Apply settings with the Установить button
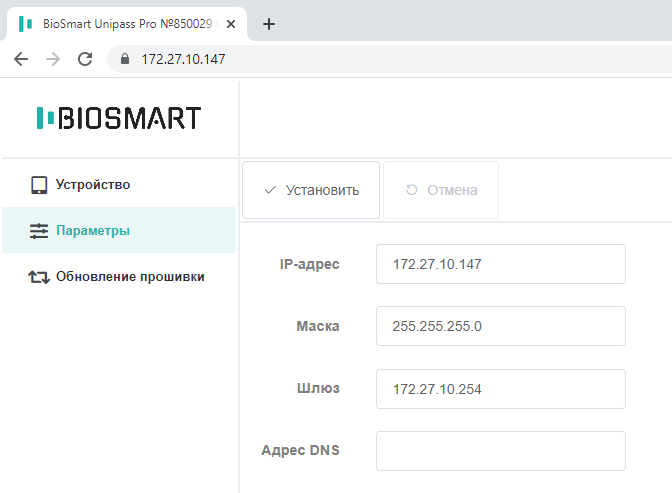 [311, 190]
